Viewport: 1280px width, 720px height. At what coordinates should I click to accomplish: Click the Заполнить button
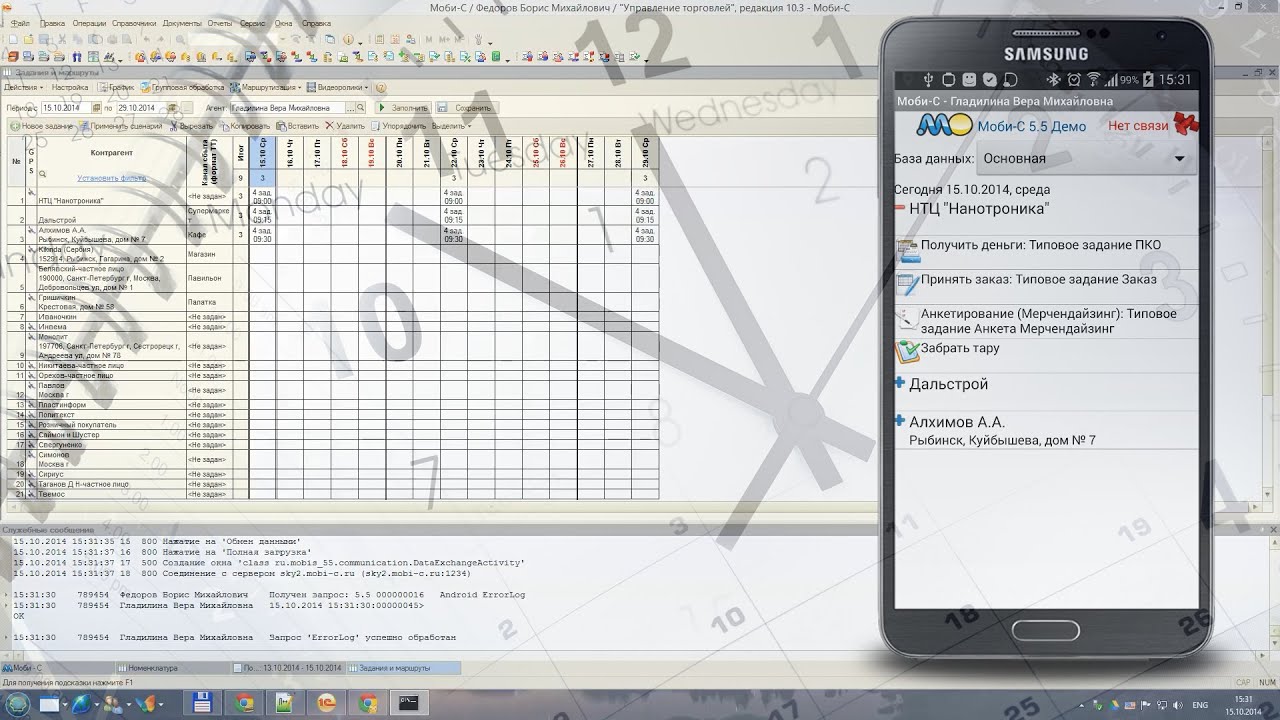403,108
